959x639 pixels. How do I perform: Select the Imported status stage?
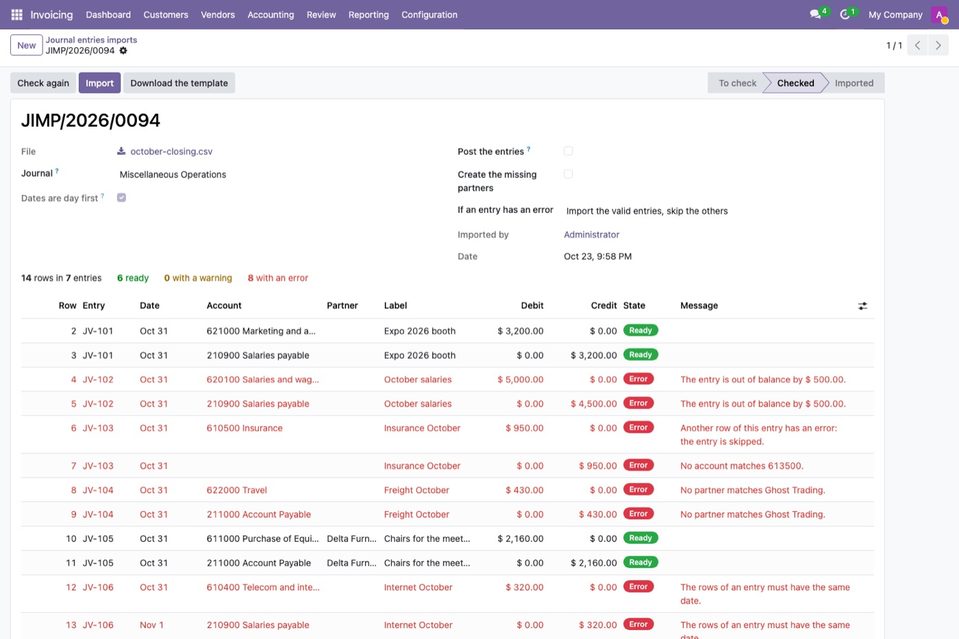854,83
